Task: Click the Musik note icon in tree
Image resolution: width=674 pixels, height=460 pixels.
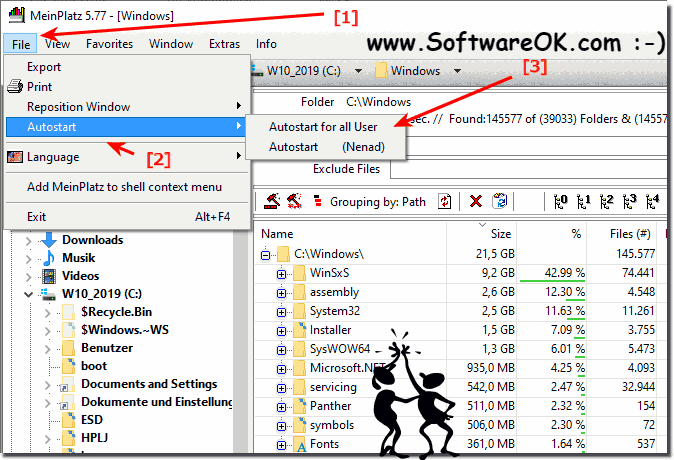Action: click(49, 258)
